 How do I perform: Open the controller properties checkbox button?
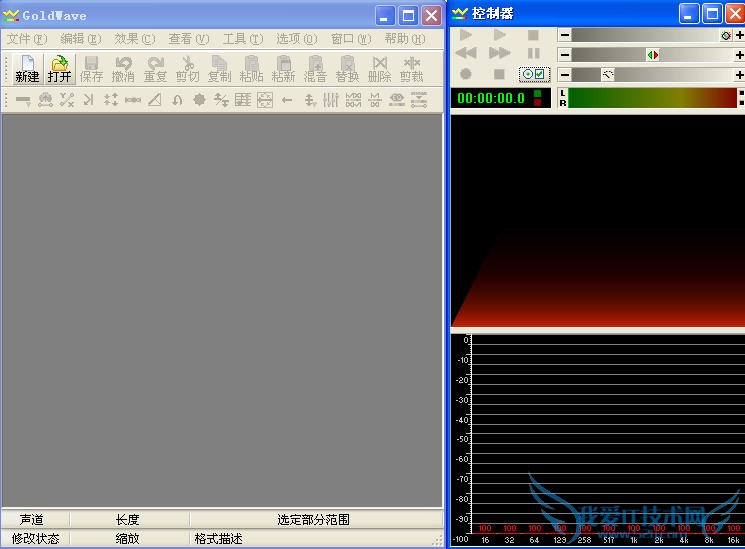point(534,74)
